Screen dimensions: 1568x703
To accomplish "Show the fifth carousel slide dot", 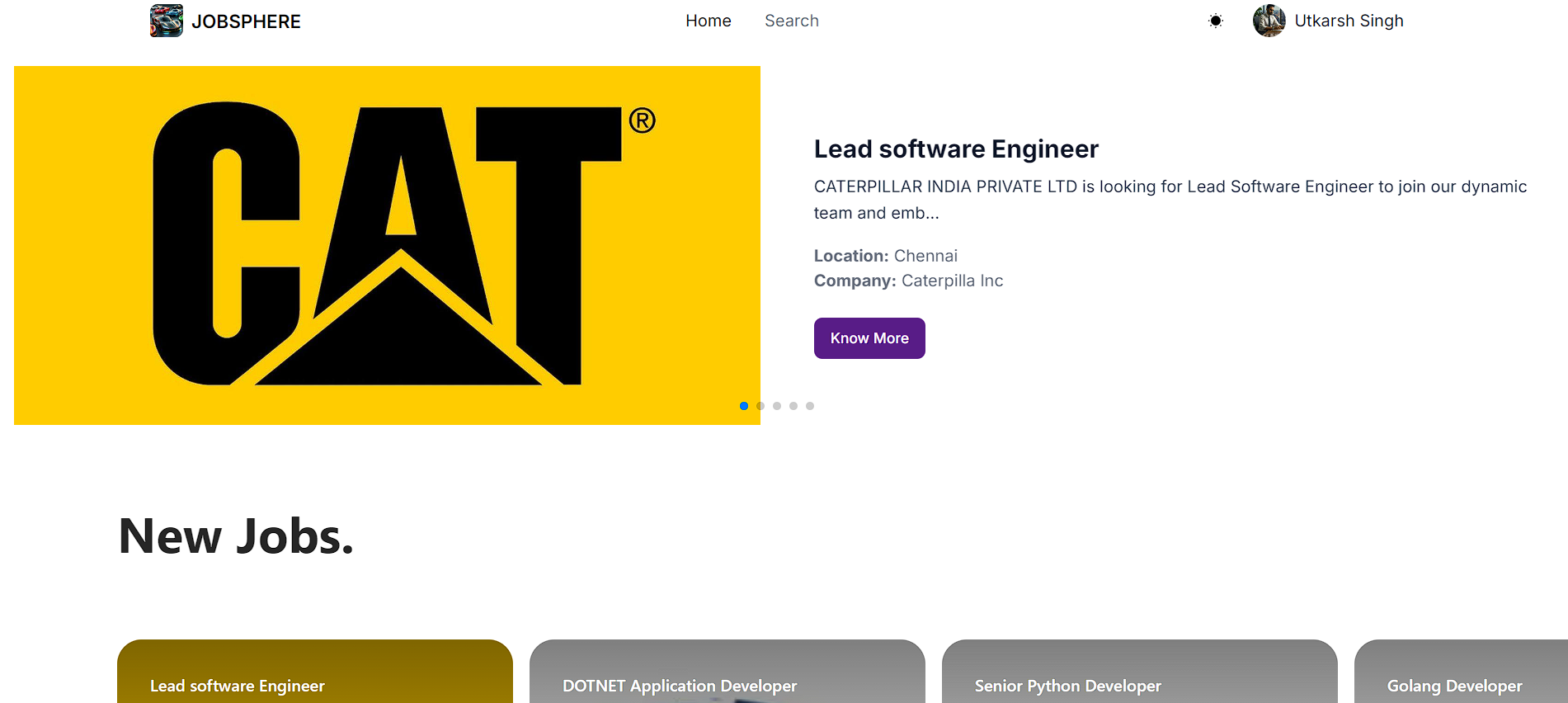I will [x=810, y=406].
